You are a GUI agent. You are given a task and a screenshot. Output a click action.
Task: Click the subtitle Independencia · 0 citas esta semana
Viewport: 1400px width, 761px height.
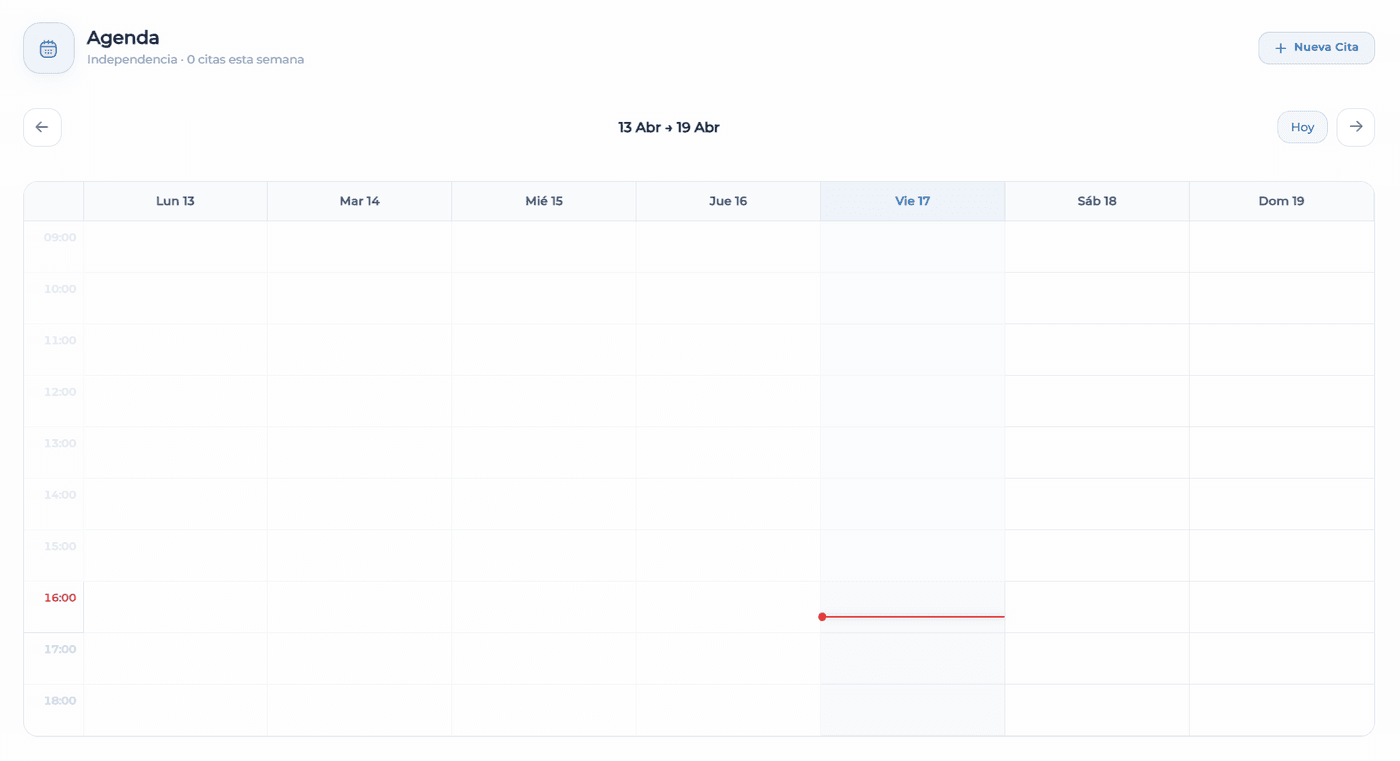tap(195, 60)
